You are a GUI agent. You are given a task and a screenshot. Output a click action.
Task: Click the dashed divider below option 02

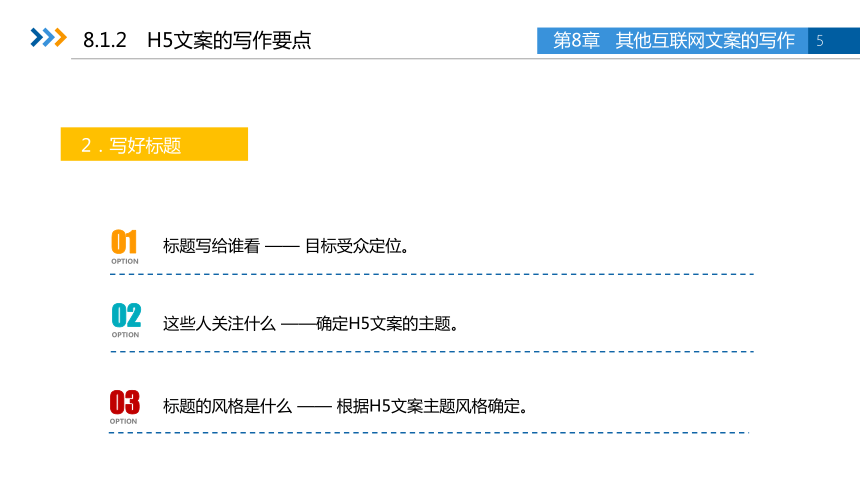(432, 351)
